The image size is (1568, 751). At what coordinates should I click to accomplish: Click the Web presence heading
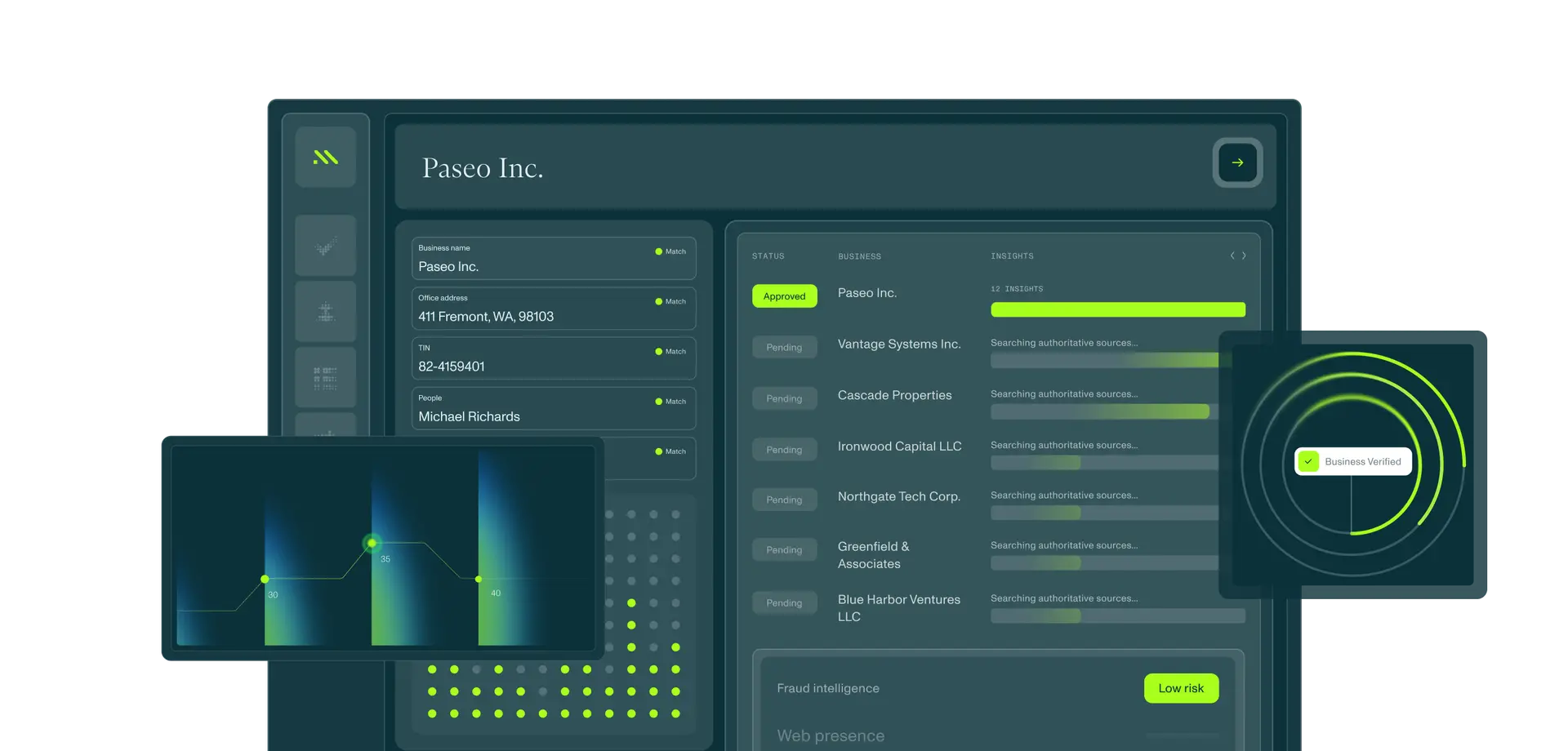(x=831, y=735)
